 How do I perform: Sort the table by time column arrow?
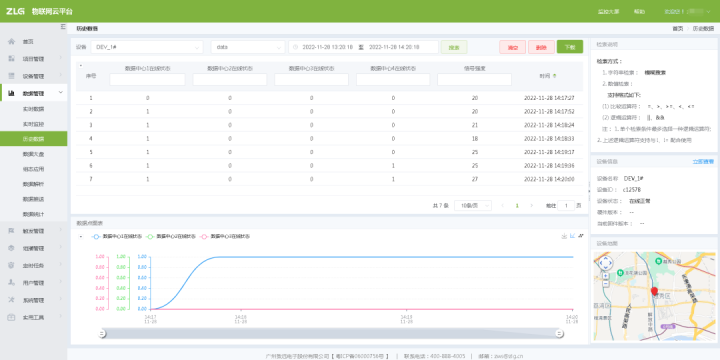pos(554,76)
